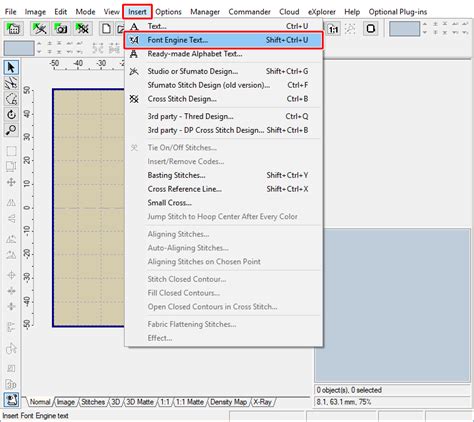
Task: Open the Optional Plug-ins menu
Action: pyautogui.click(x=398, y=12)
